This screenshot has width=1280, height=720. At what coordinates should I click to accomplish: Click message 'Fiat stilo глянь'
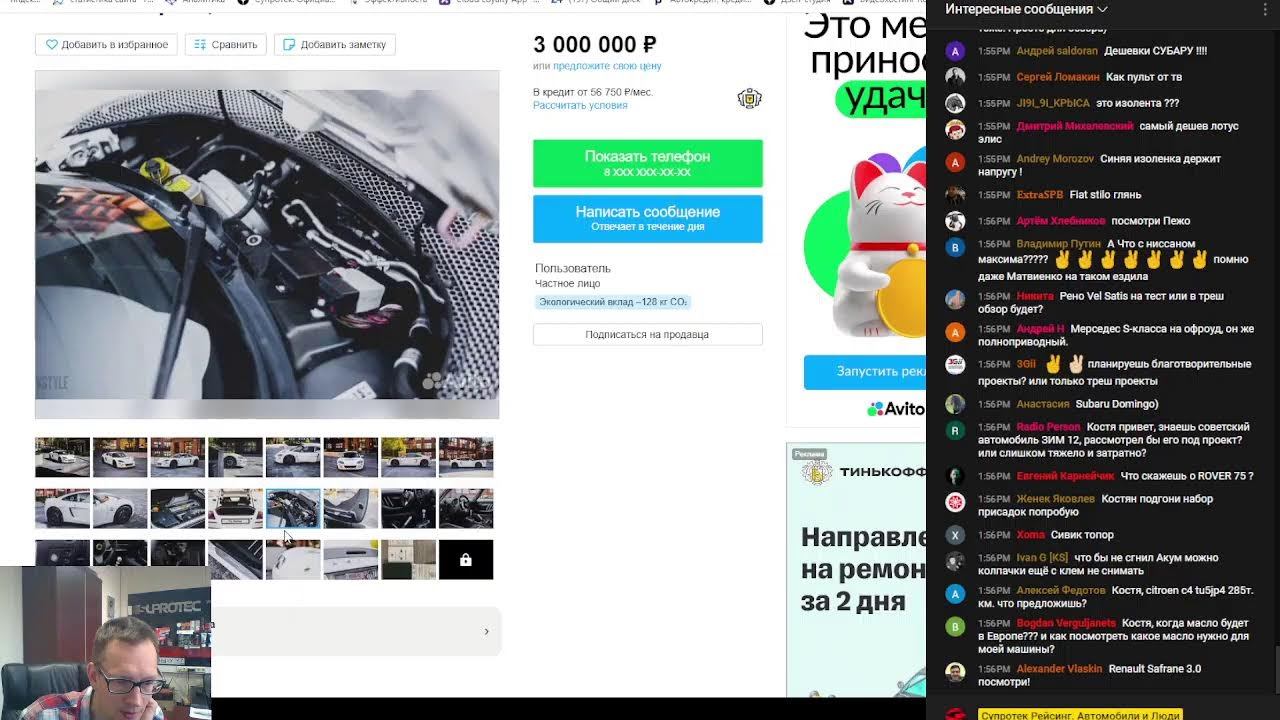pos(1105,195)
